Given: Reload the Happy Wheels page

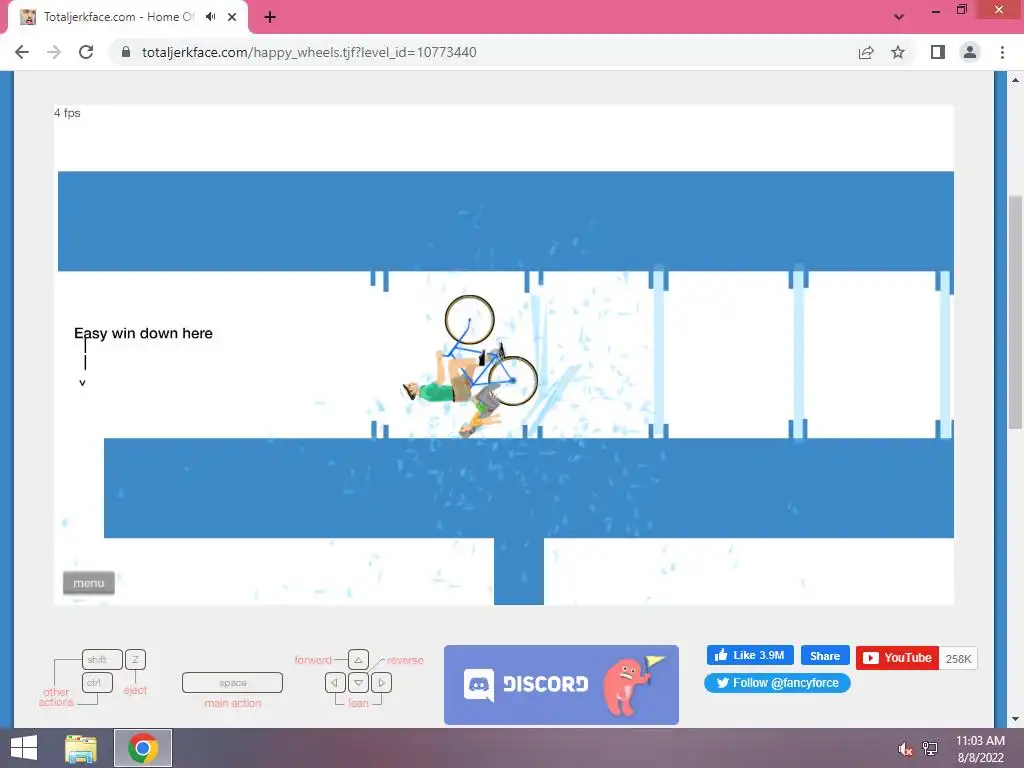Looking at the screenshot, I should tap(86, 52).
